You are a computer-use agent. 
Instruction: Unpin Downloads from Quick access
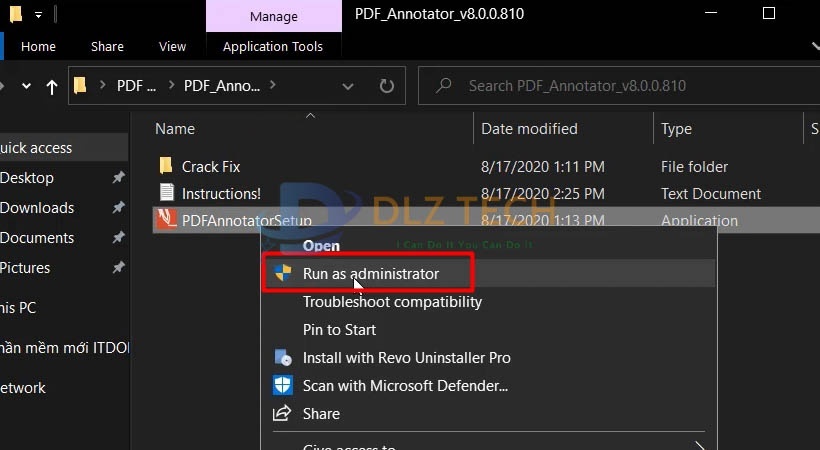(119, 207)
